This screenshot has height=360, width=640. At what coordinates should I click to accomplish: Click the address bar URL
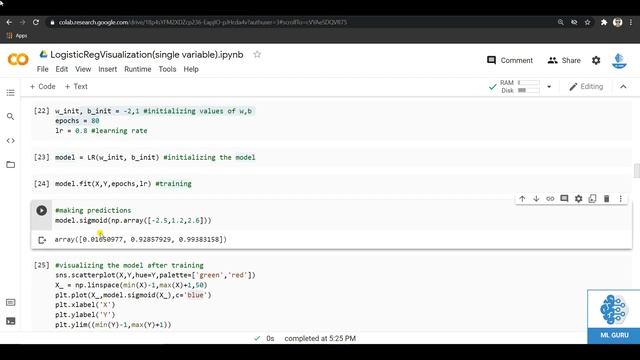202,22
